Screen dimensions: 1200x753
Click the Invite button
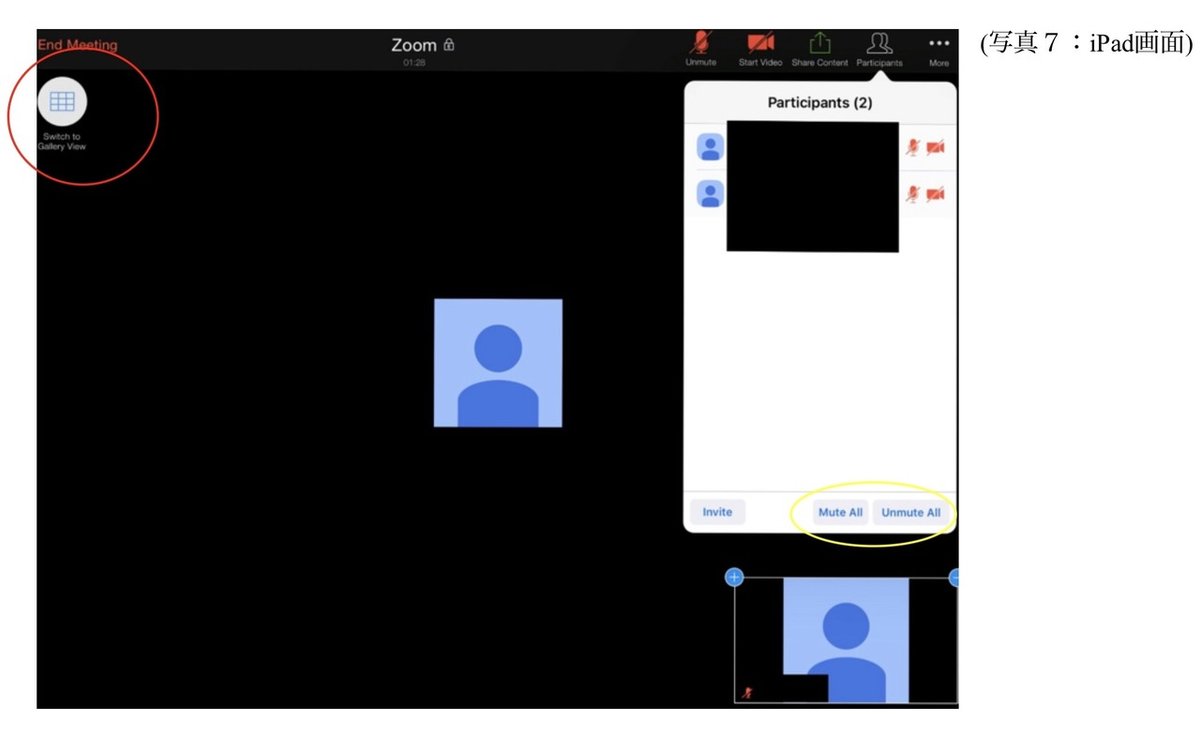click(717, 512)
